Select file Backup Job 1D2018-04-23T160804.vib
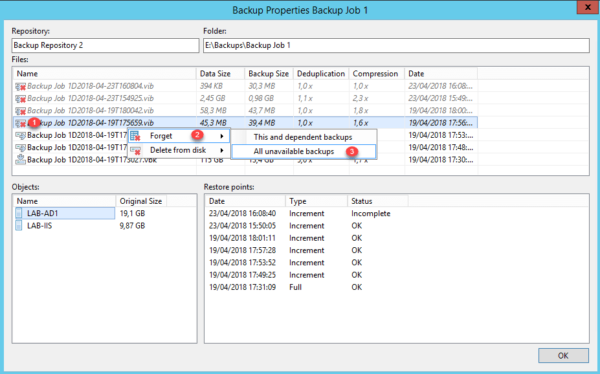The width and height of the screenshot is (600, 374). click(90, 86)
